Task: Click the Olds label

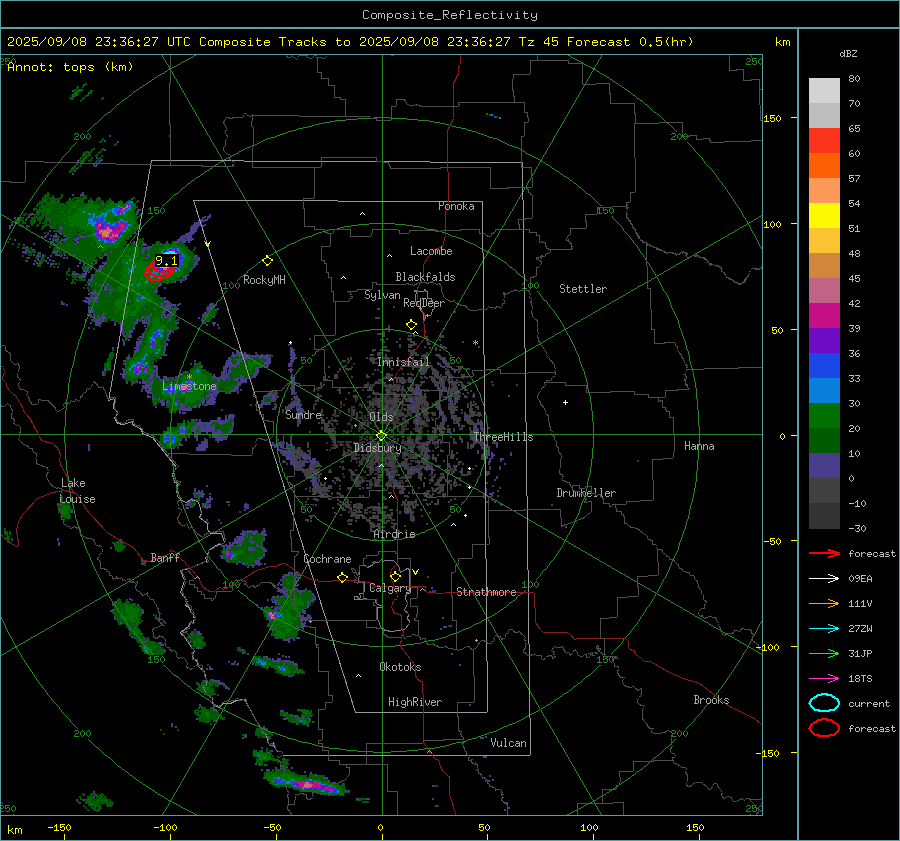Action: point(381,416)
